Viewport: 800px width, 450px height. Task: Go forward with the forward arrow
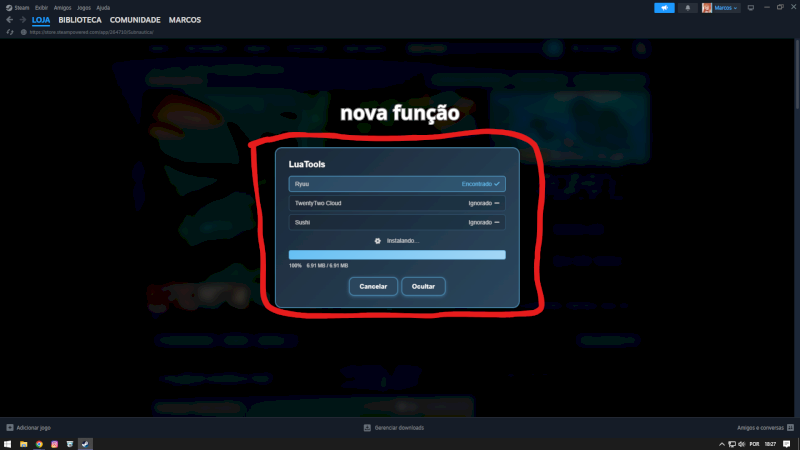[22, 20]
